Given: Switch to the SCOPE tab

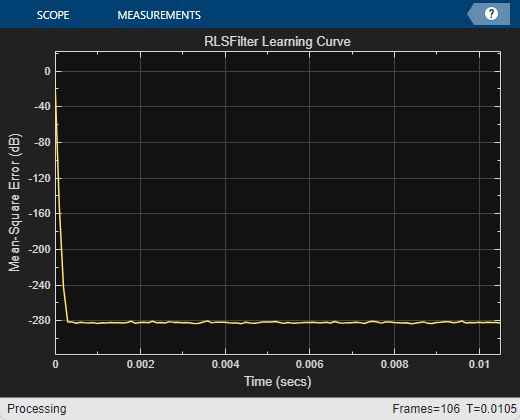Looking at the screenshot, I should 53,15.
